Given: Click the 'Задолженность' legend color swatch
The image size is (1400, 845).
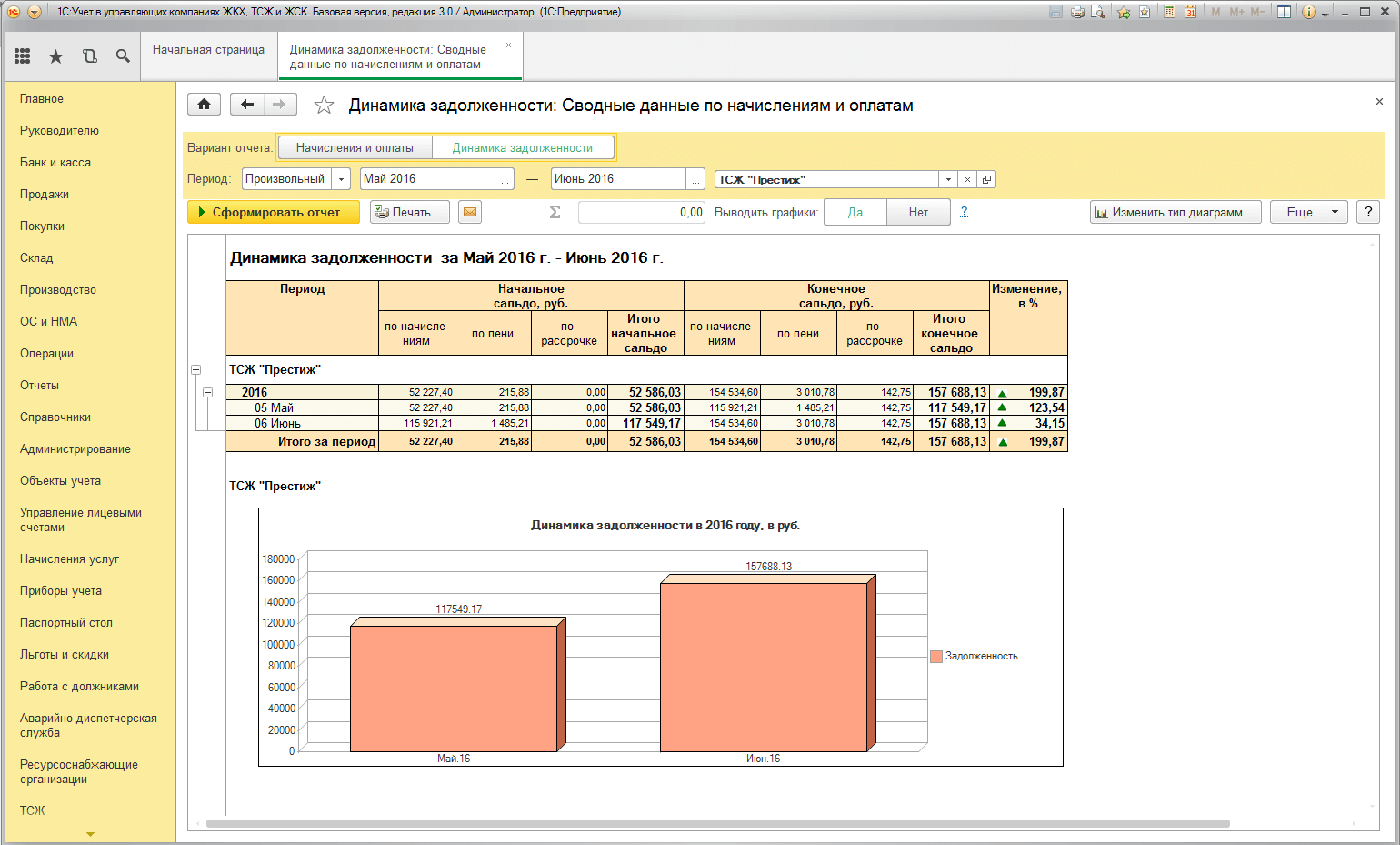Looking at the screenshot, I should (935, 656).
